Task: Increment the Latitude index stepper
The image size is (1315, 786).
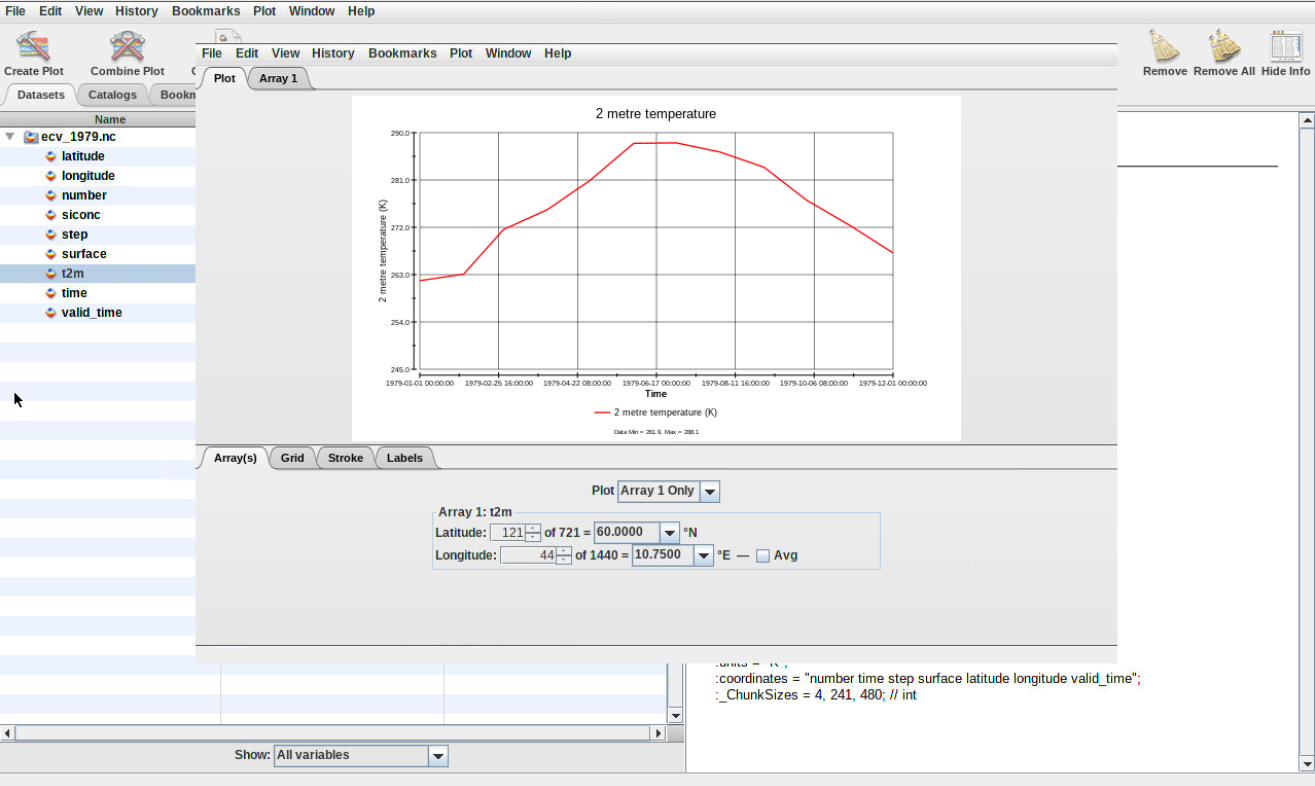Action: [533, 528]
